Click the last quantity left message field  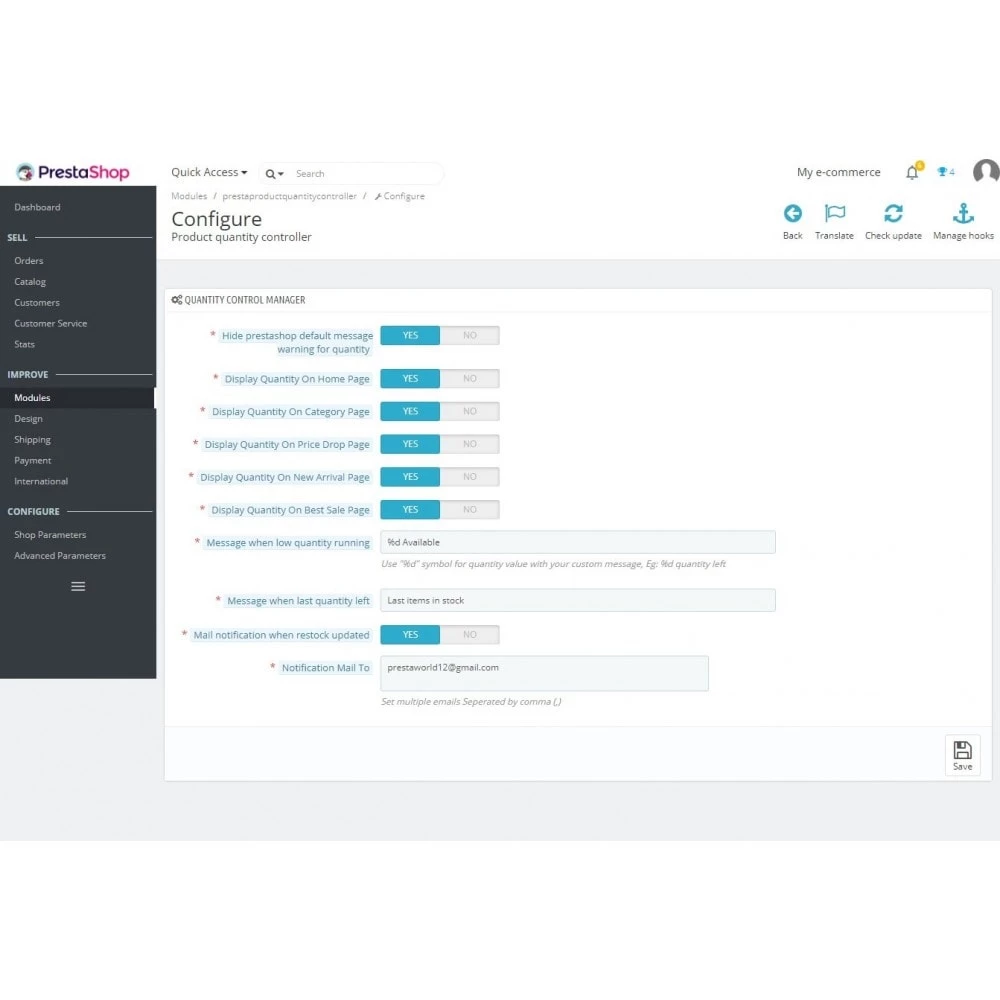point(578,600)
